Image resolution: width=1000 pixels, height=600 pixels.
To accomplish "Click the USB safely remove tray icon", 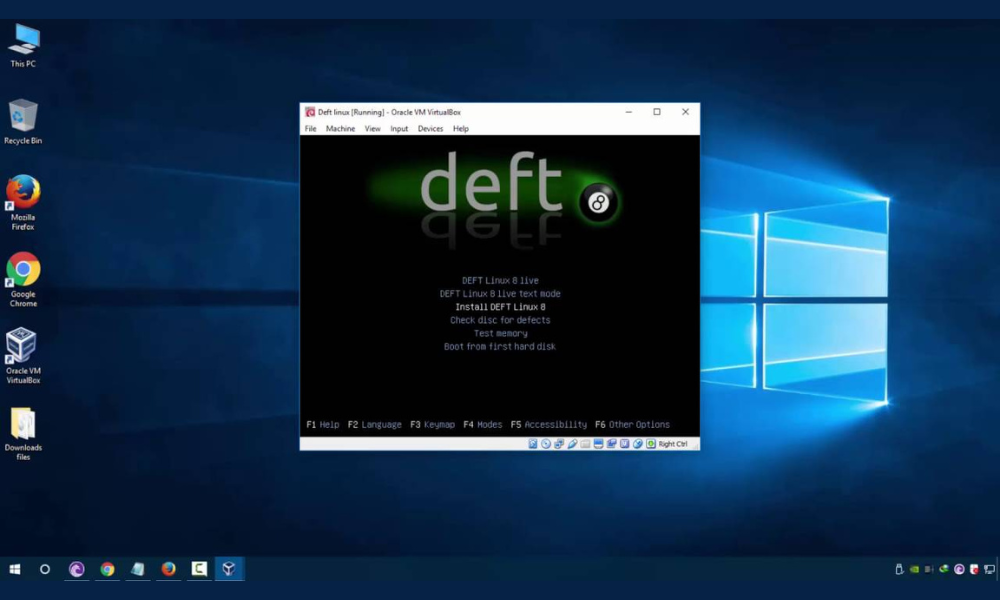I will tap(899, 569).
